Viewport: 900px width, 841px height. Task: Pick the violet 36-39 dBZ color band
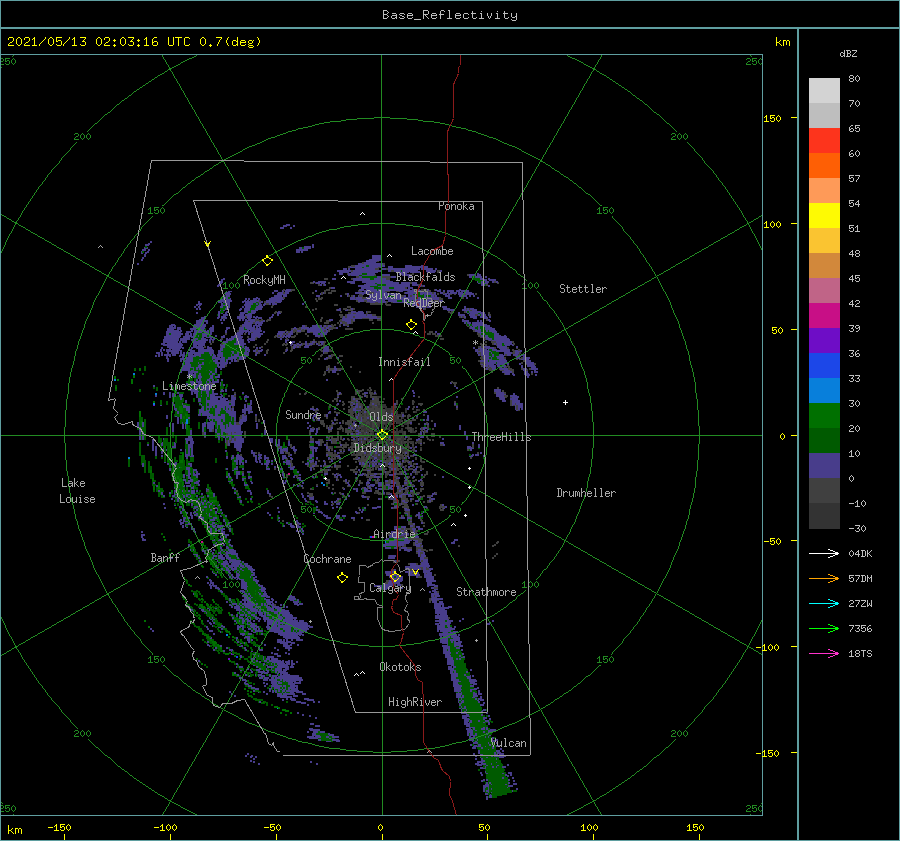click(x=824, y=341)
